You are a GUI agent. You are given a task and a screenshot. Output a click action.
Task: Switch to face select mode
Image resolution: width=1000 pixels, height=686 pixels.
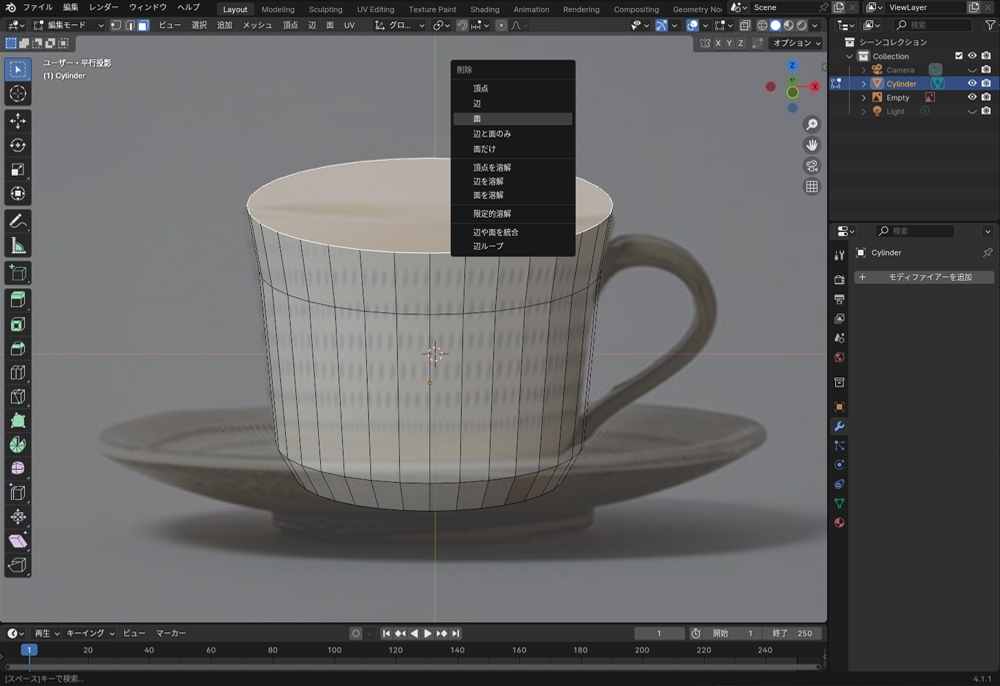143,25
